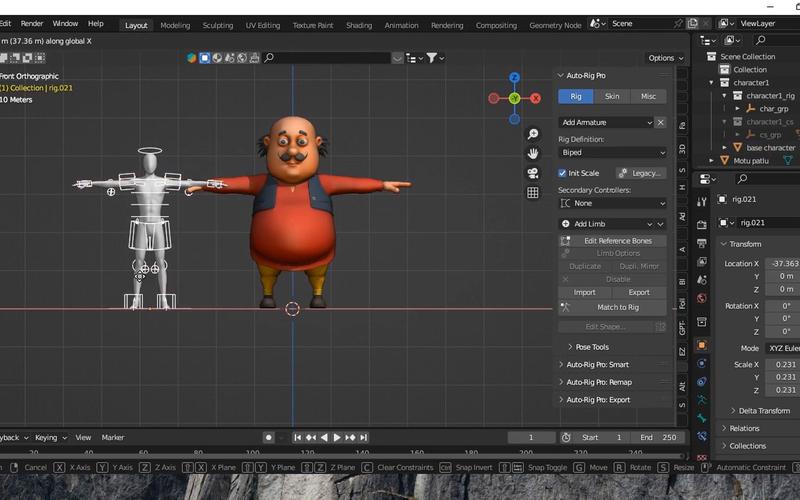Click the pin scene icon in top bar
The height and width of the screenshot is (500, 800).
click(x=678, y=23)
